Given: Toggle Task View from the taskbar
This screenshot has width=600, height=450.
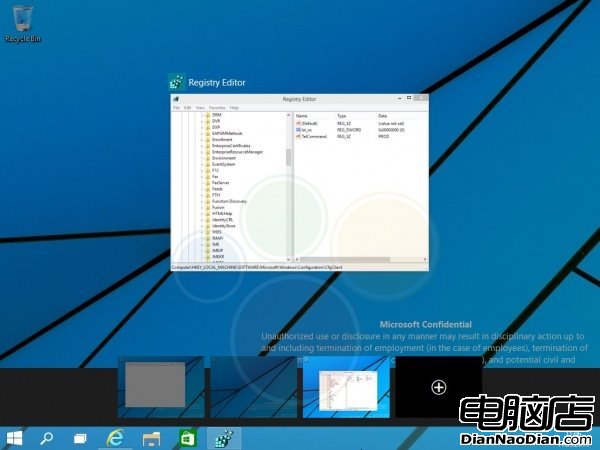Looking at the screenshot, I should click(x=80, y=438).
